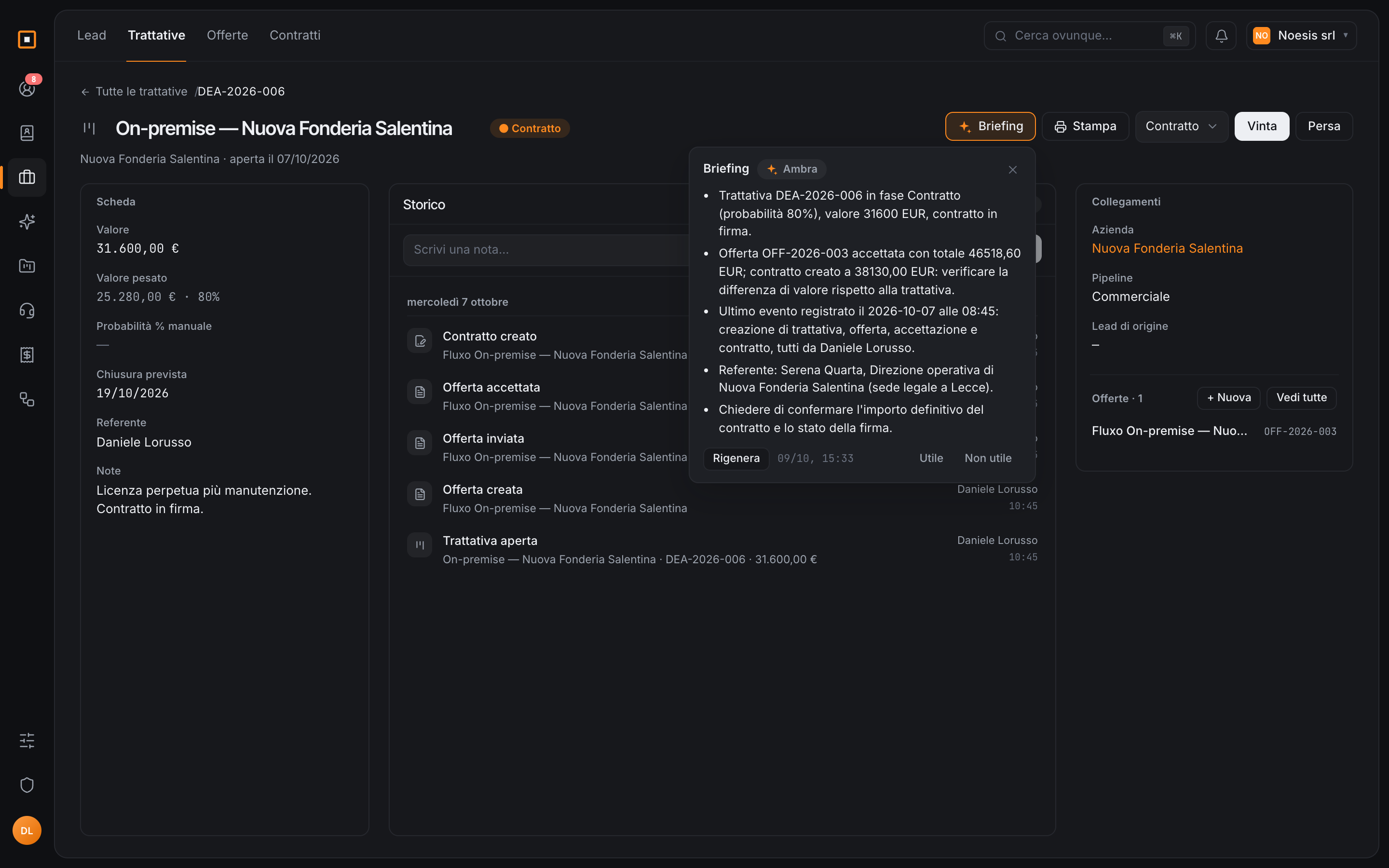Open the Nuova Fonderia Salentina company link
This screenshot has height=868, width=1389.
[1167, 248]
